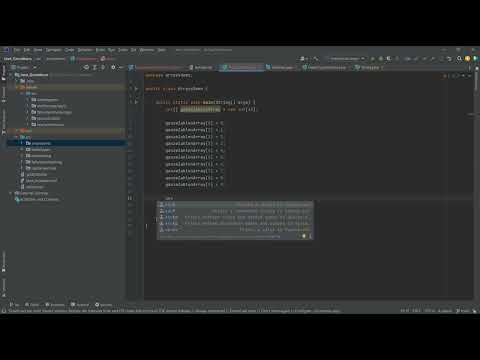
Task: Open more options in completion popup footer
Action: tap(310, 236)
